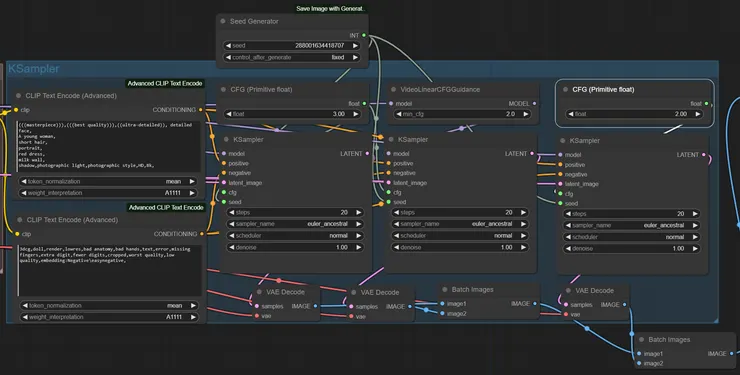Screen dimensions: 740x375
Task: Collapse the Seed Generator node with its title dot
Action: pyautogui.click(x=223, y=21)
